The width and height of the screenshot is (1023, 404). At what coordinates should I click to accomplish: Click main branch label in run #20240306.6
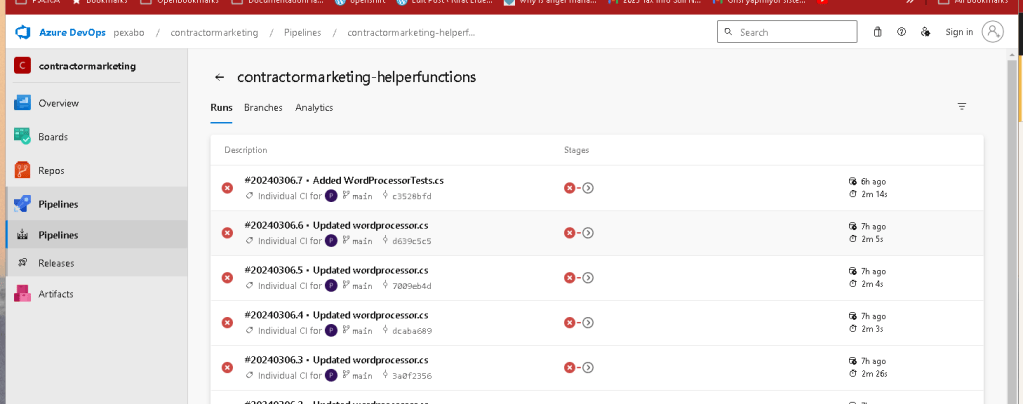coord(362,241)
